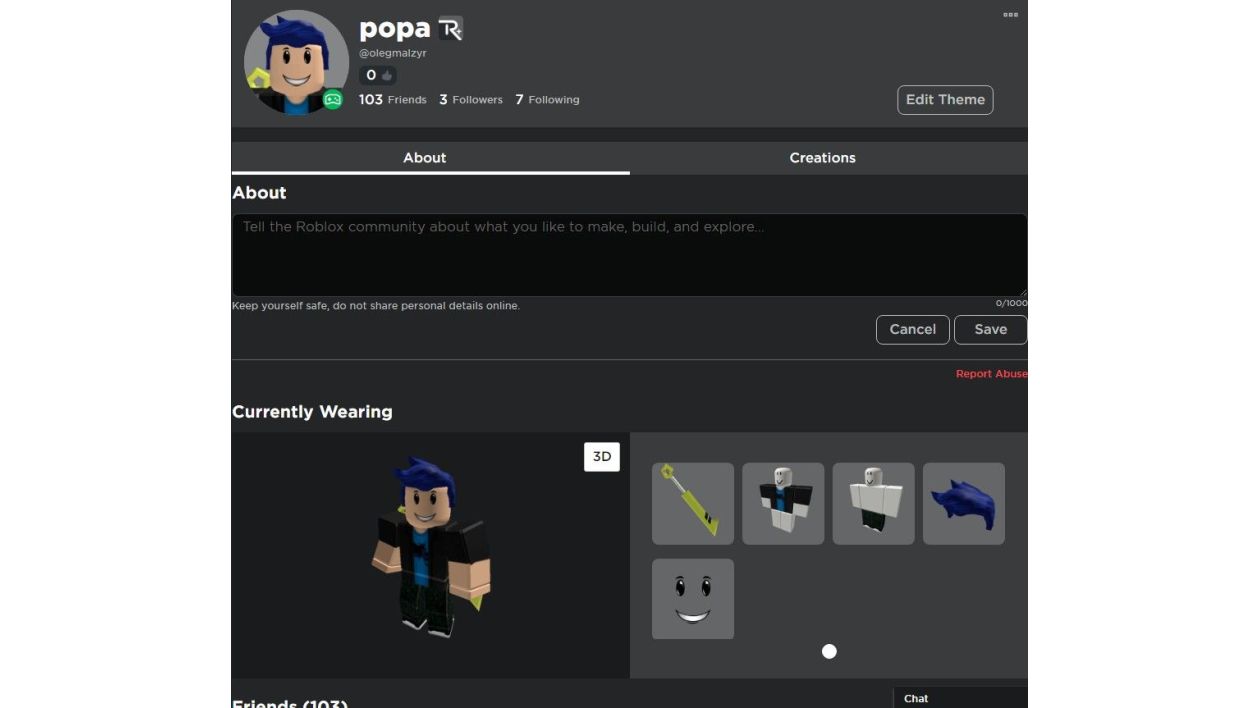Open the smiling face item
Screen dimensions: 1258x708
point(693,599)
